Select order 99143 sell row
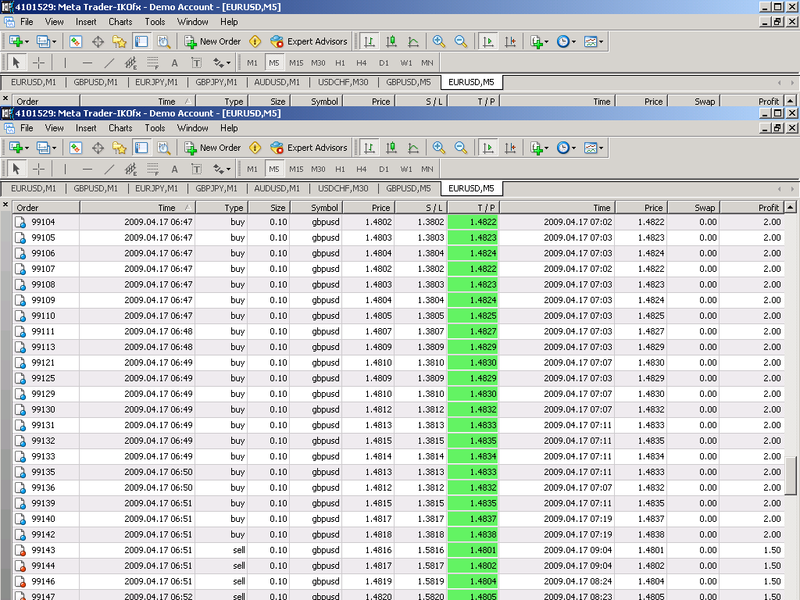Screen dimensions: 800x600 399,551
